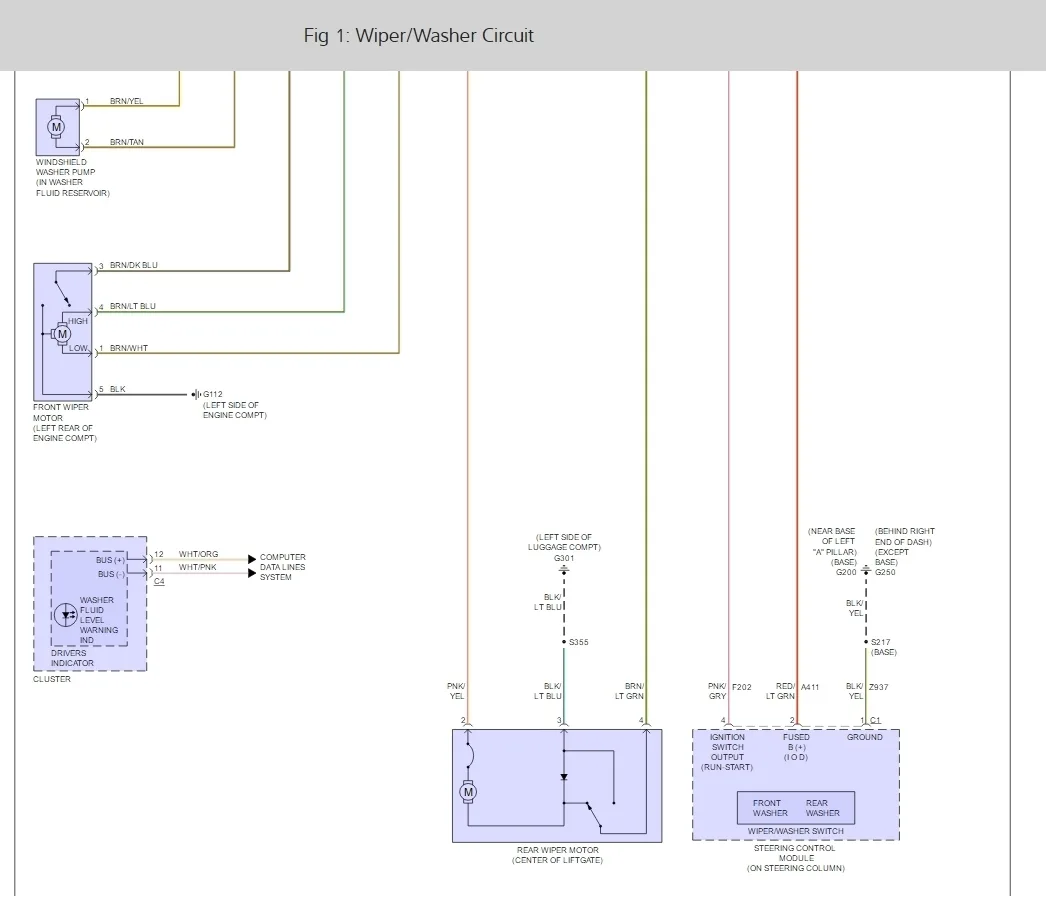Click the CLUSTER caption below the dashed box
The height and width of the screenshot is (918, 1046).
(51, 679)
